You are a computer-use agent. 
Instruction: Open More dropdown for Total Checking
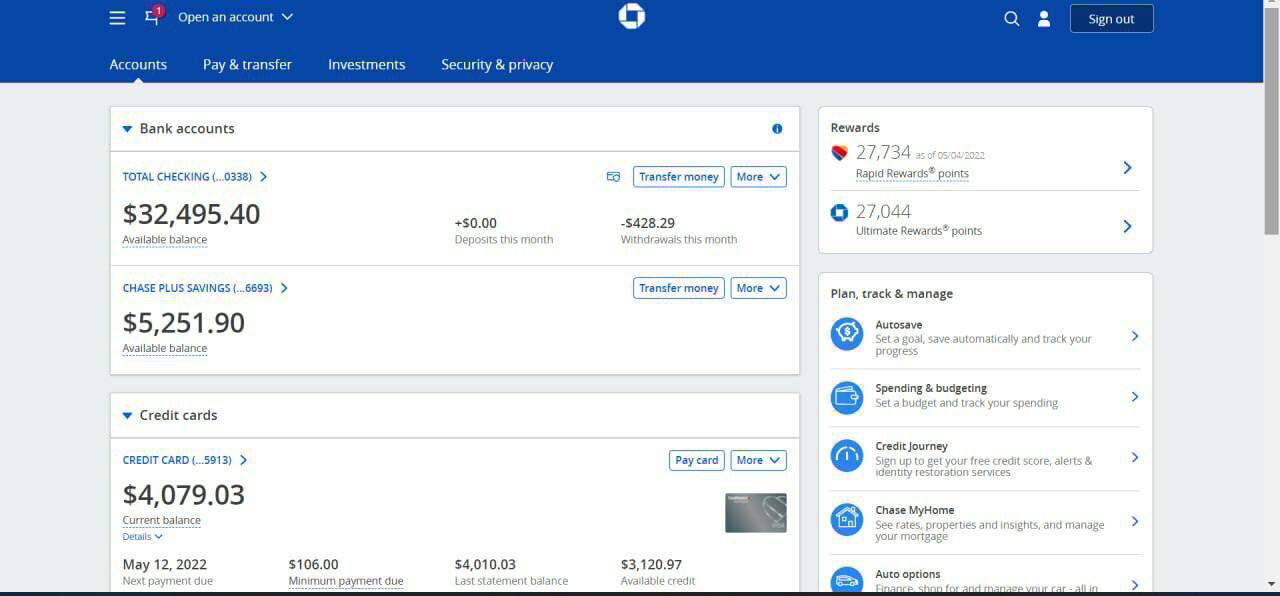click(758, 177)
